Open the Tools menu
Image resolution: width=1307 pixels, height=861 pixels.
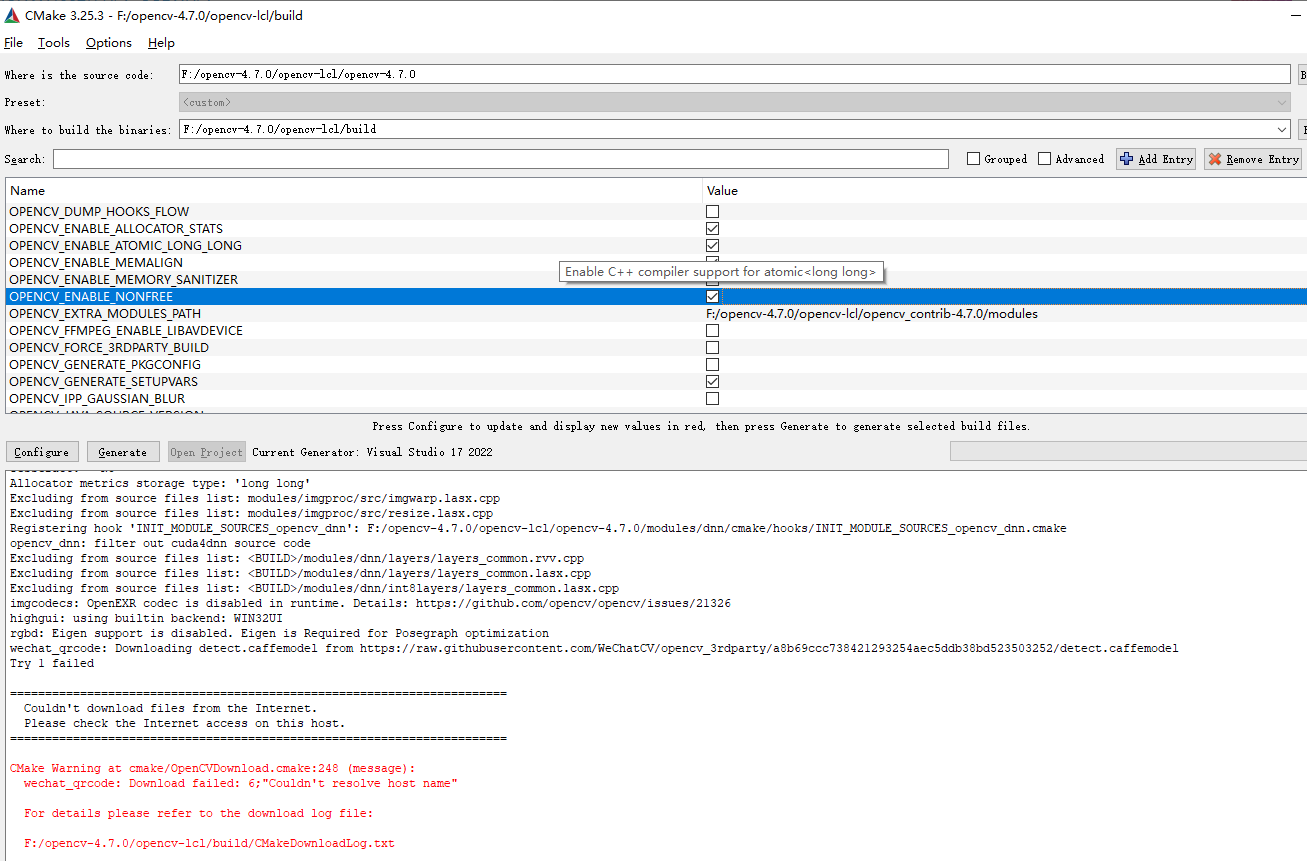point(53,42)
